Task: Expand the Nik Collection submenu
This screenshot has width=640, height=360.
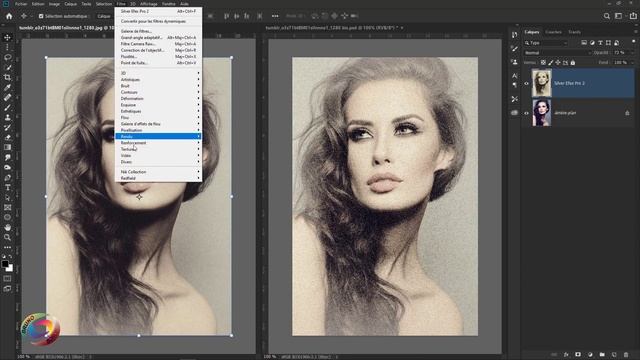Action: point(158,172)
